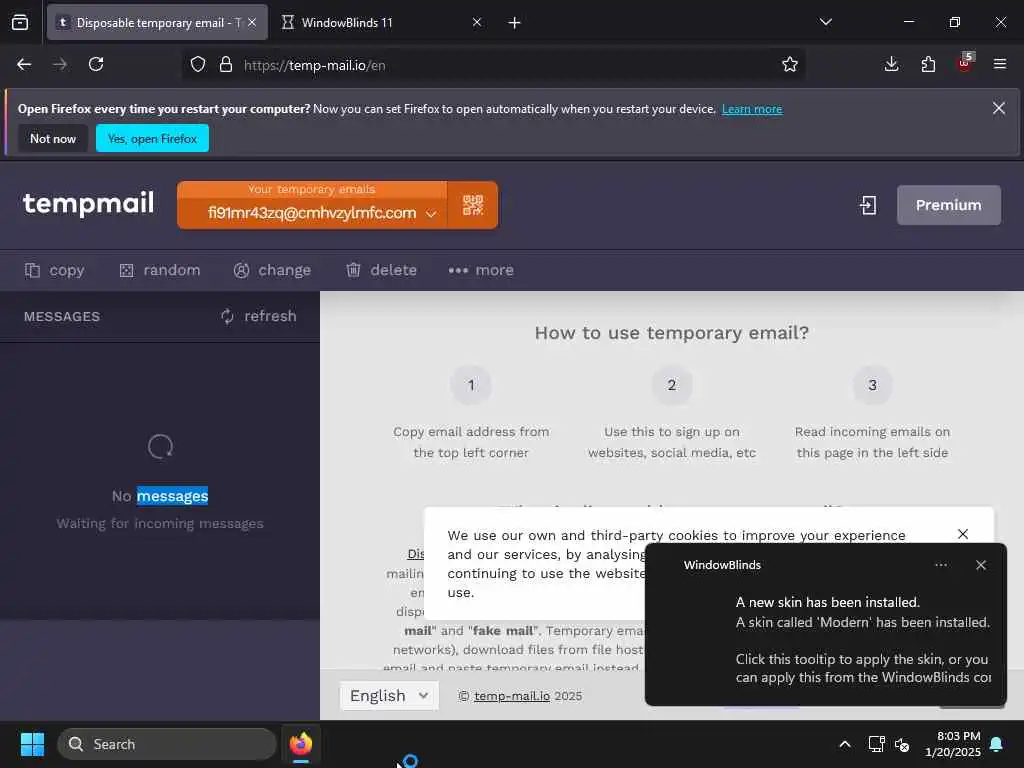Click the step 2 circle
The height and width of the screenshot is (768, 1024).
[x=671, y=385]
